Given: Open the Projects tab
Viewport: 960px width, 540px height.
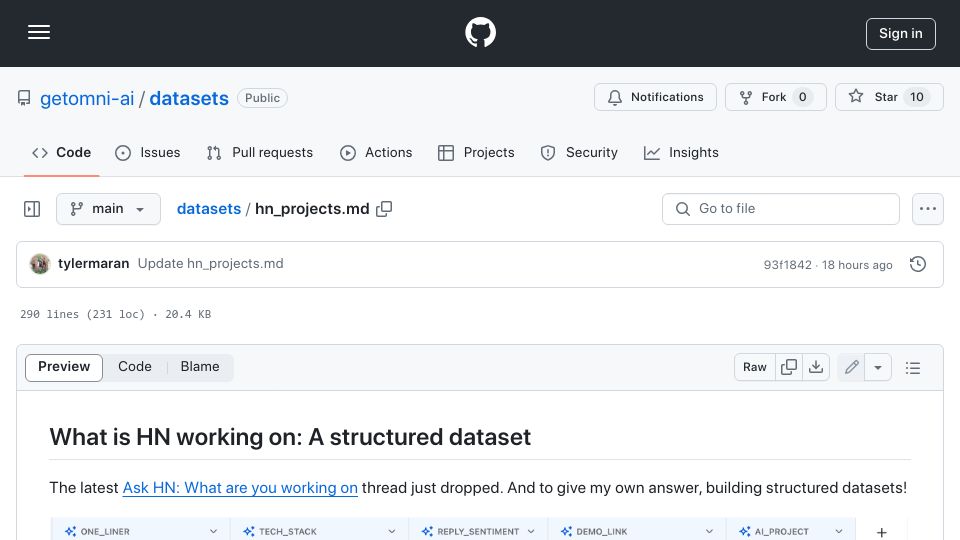Looking at the screenshot, I should coord(476,152).
